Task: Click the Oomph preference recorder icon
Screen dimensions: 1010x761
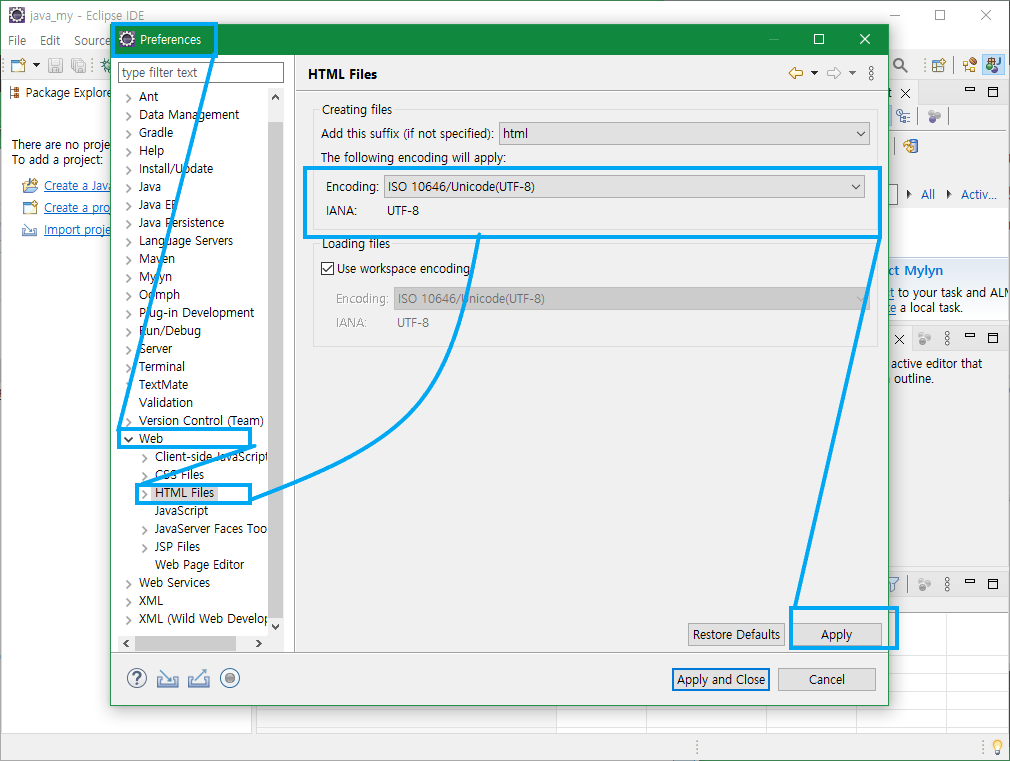Action: [230, 679]
